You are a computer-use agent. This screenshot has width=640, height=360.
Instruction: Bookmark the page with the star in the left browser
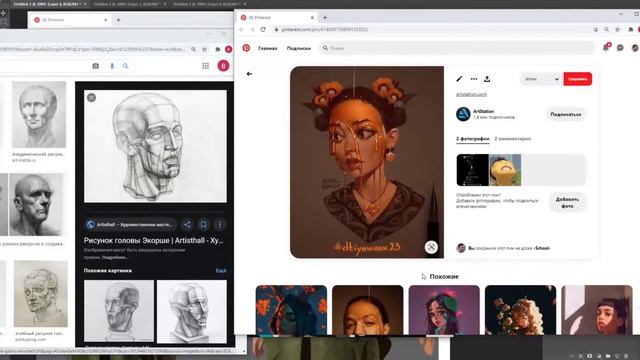click(204, 49)
